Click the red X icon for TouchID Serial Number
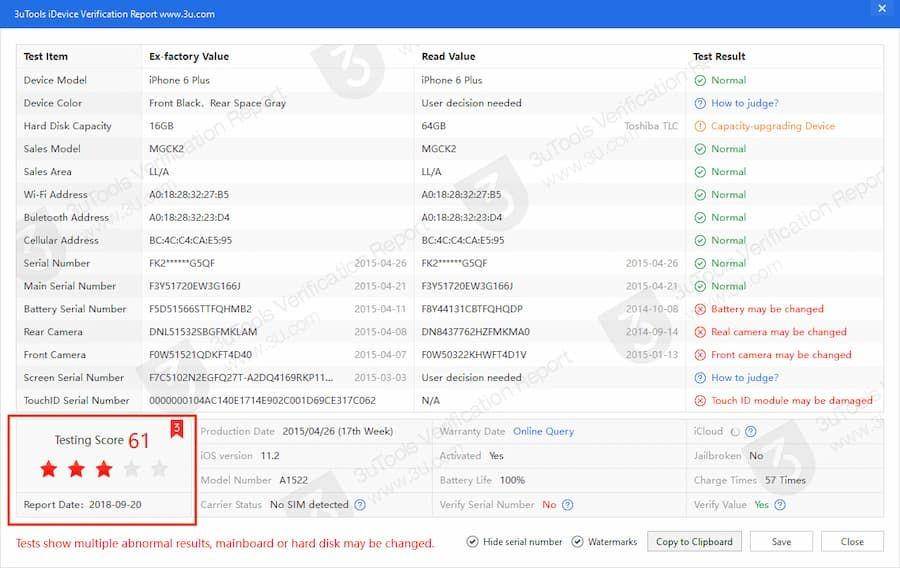 pos(700,401)
